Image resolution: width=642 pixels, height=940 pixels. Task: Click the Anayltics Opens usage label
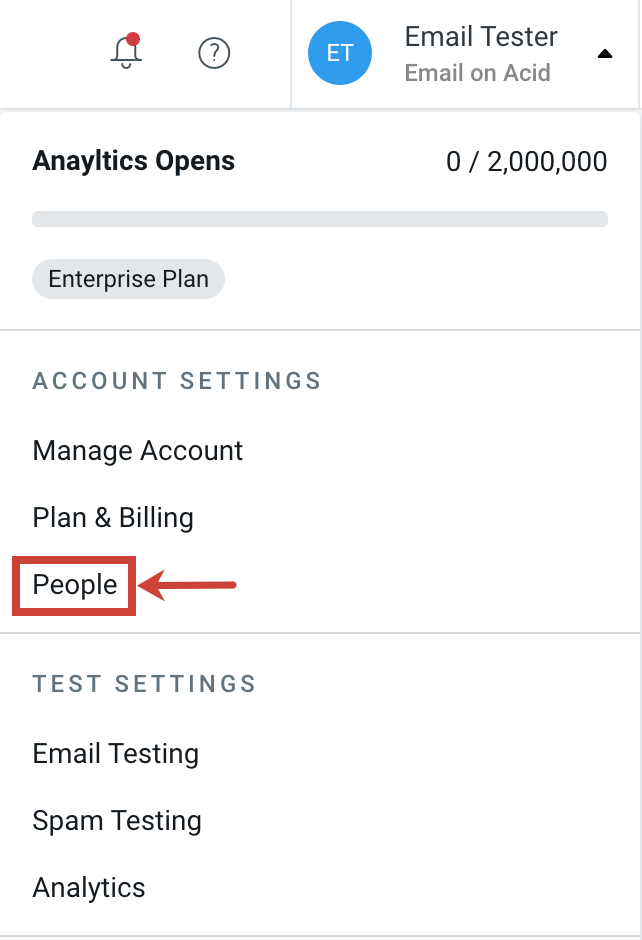133,161
